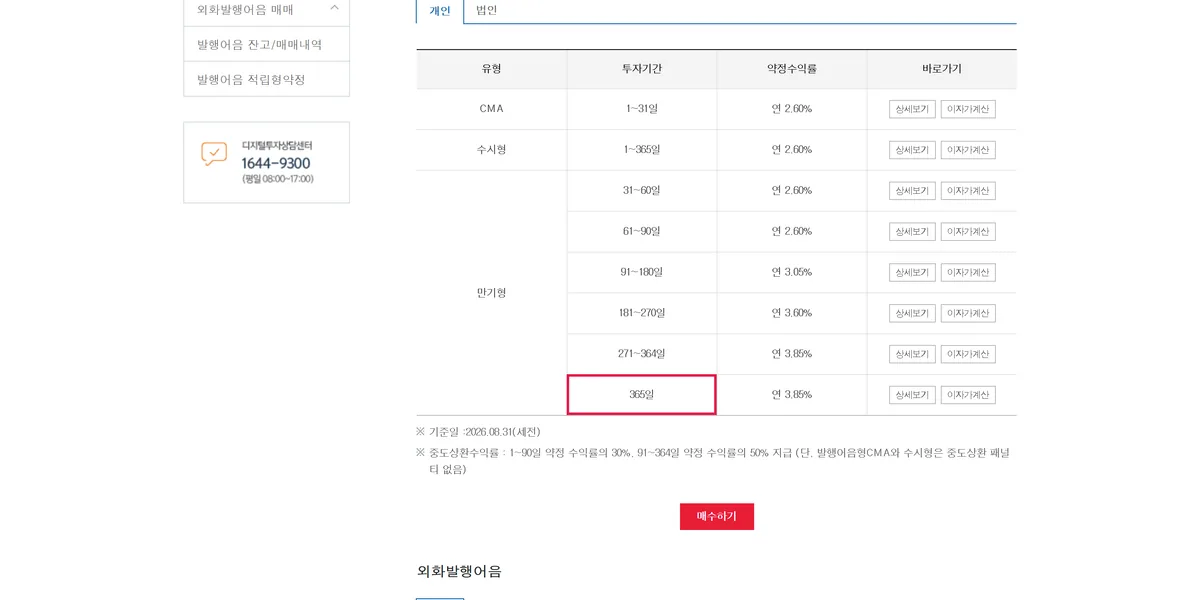This screenshot has width=1200, height=600.
Task: Open interest calculator for 91~180일 period
Action: click(968, 273)
